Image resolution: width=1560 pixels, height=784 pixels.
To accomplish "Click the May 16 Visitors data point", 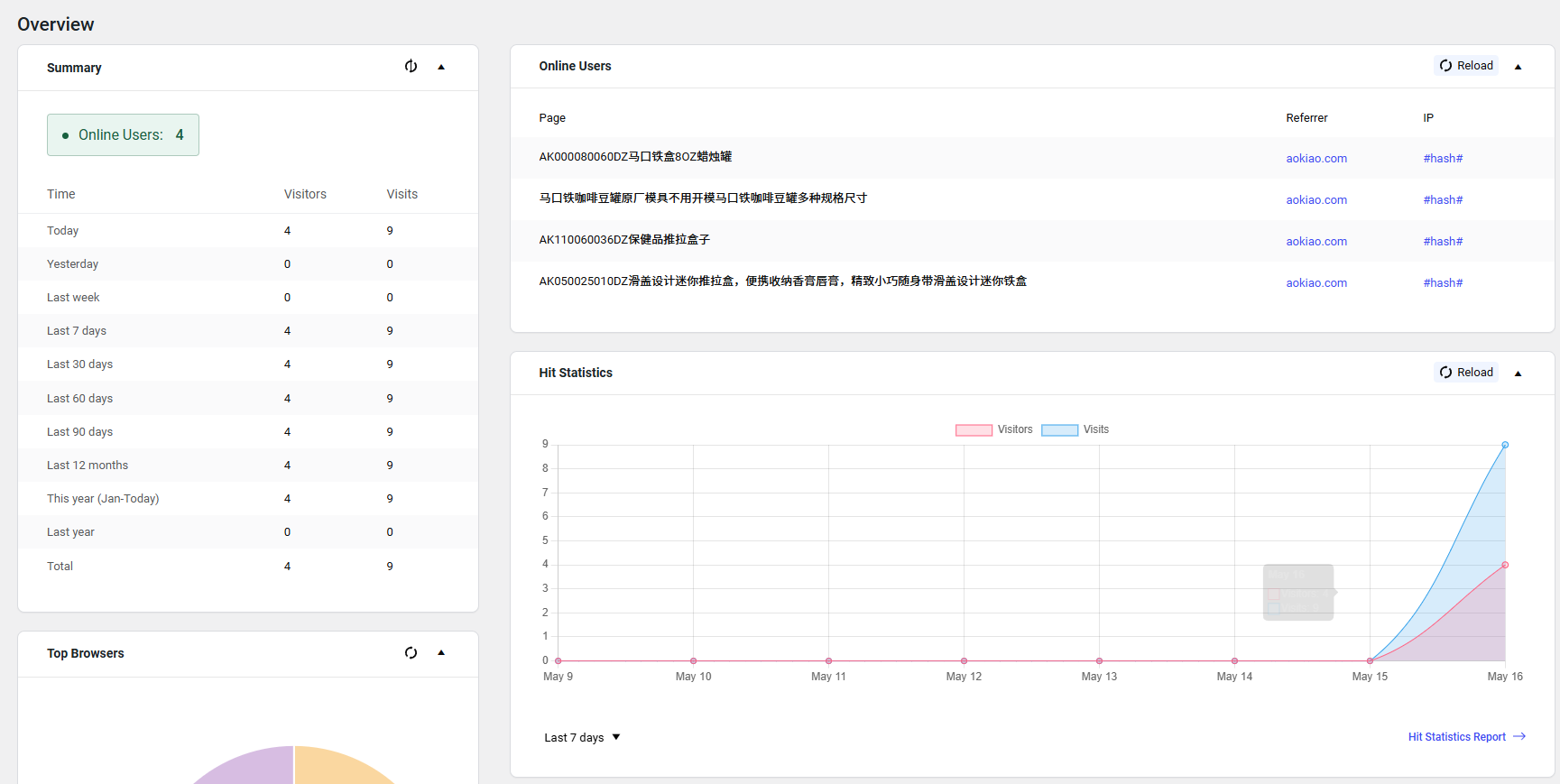I will [1505, 565].
